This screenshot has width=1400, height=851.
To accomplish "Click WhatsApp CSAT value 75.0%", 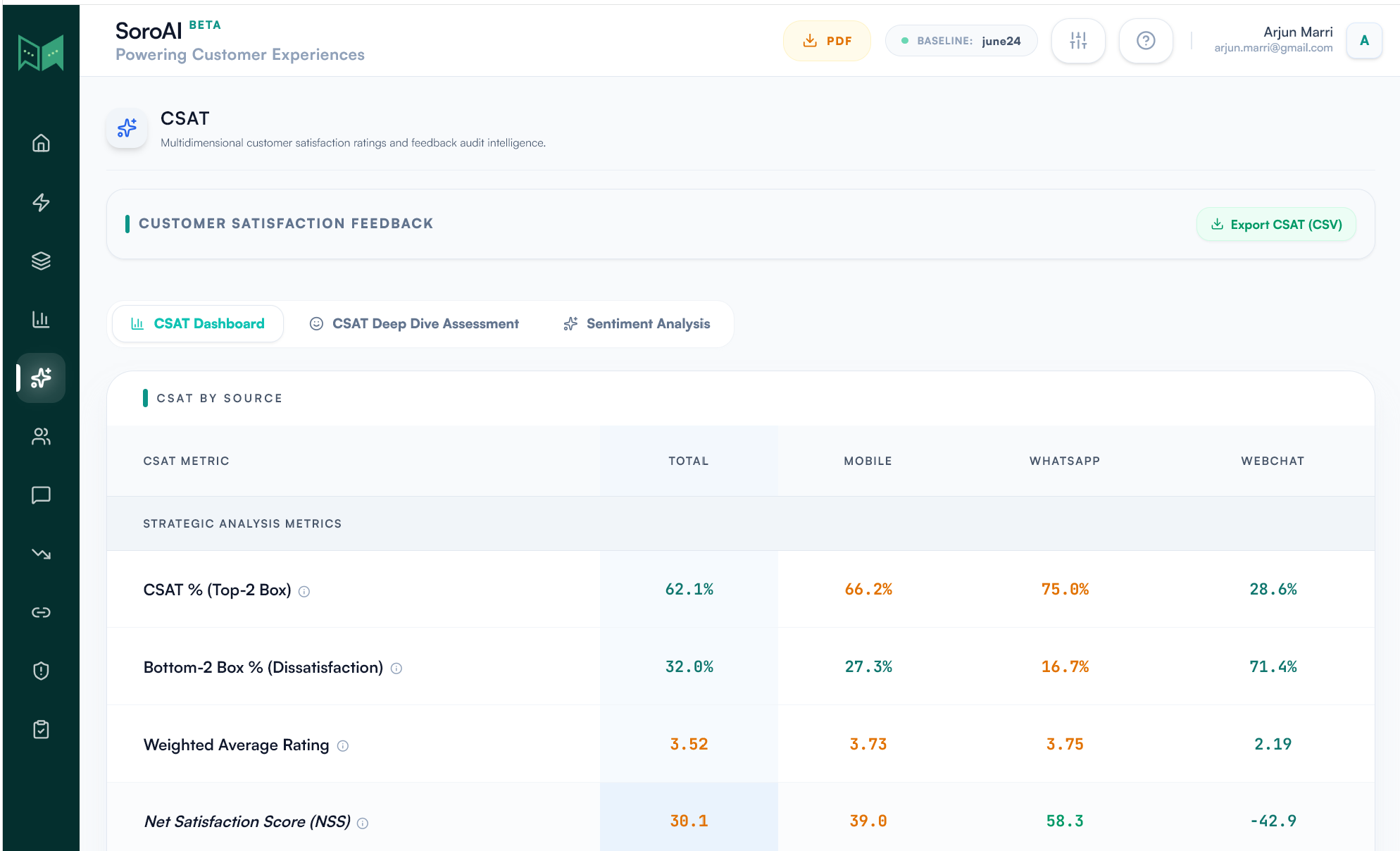I will click(x=1065, y=590).
